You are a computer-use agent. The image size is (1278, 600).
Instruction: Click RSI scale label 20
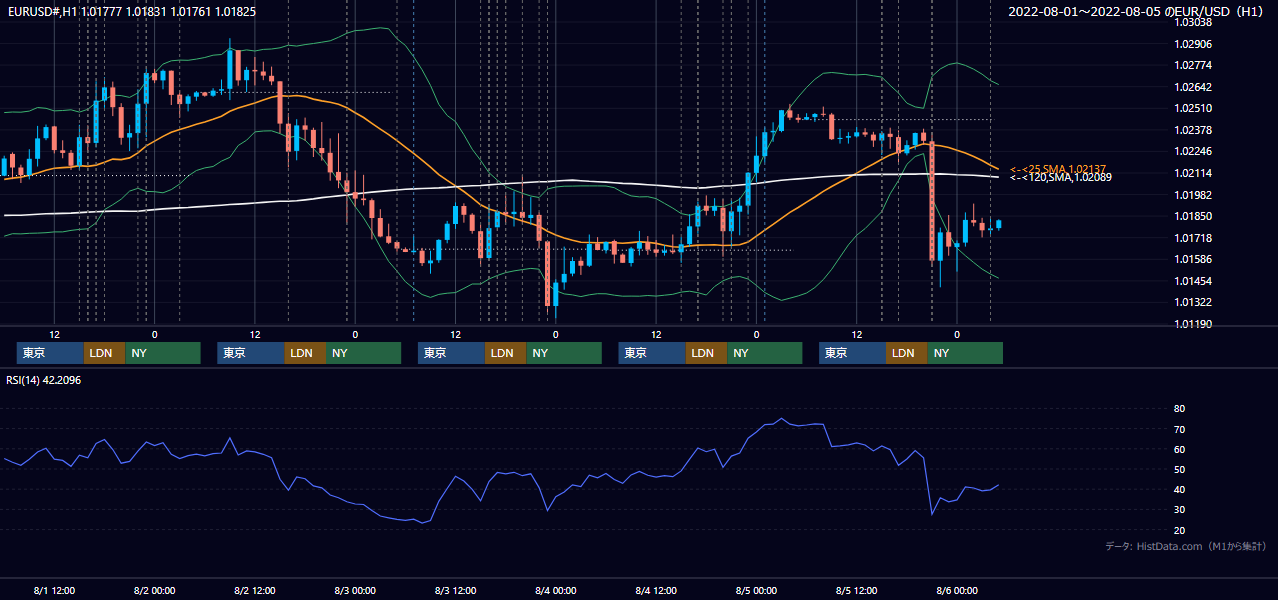1179,530
